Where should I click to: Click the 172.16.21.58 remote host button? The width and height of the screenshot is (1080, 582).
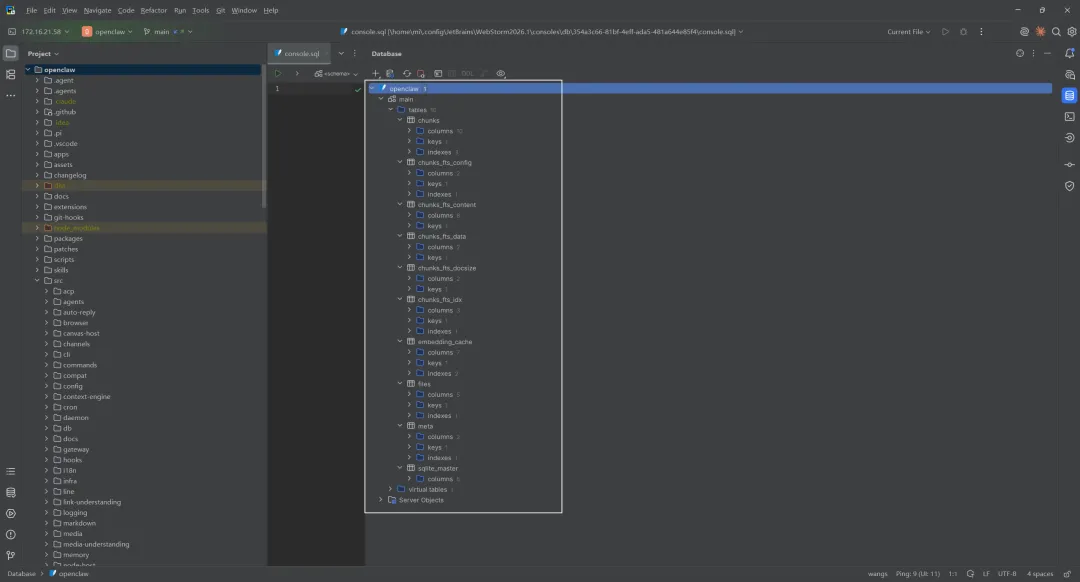coord(39,32)
